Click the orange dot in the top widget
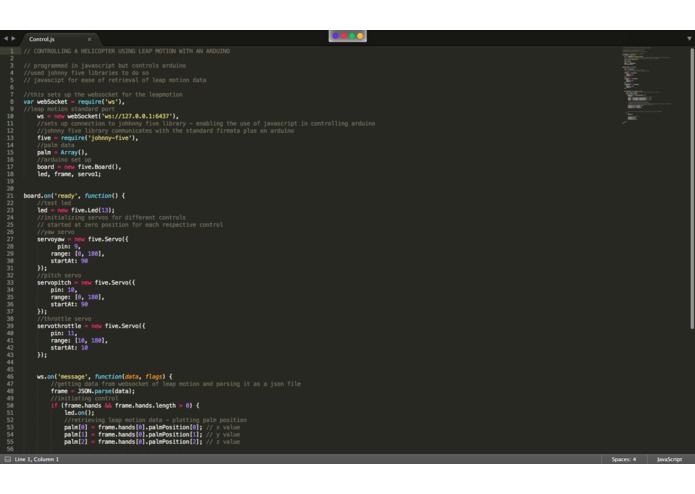 (360, 36)
